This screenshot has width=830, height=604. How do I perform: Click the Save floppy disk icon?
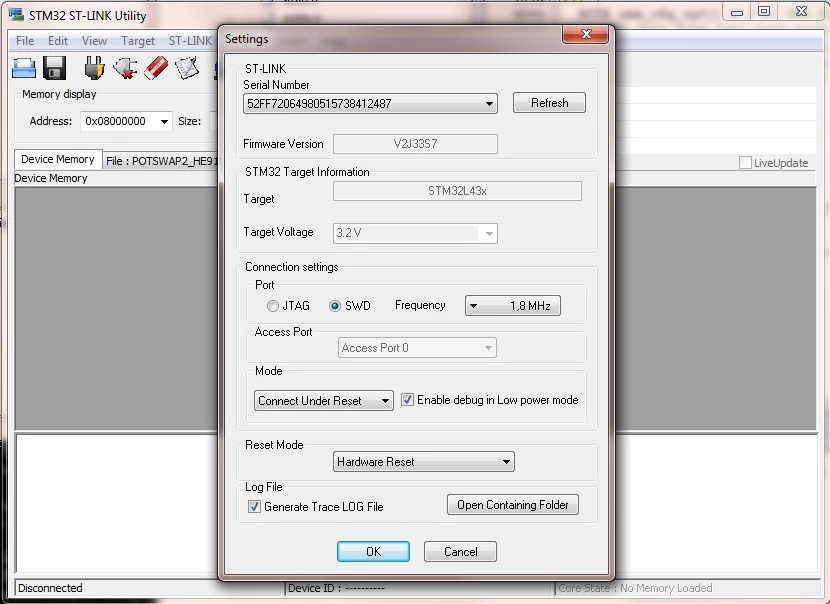(x=54, y=68)
